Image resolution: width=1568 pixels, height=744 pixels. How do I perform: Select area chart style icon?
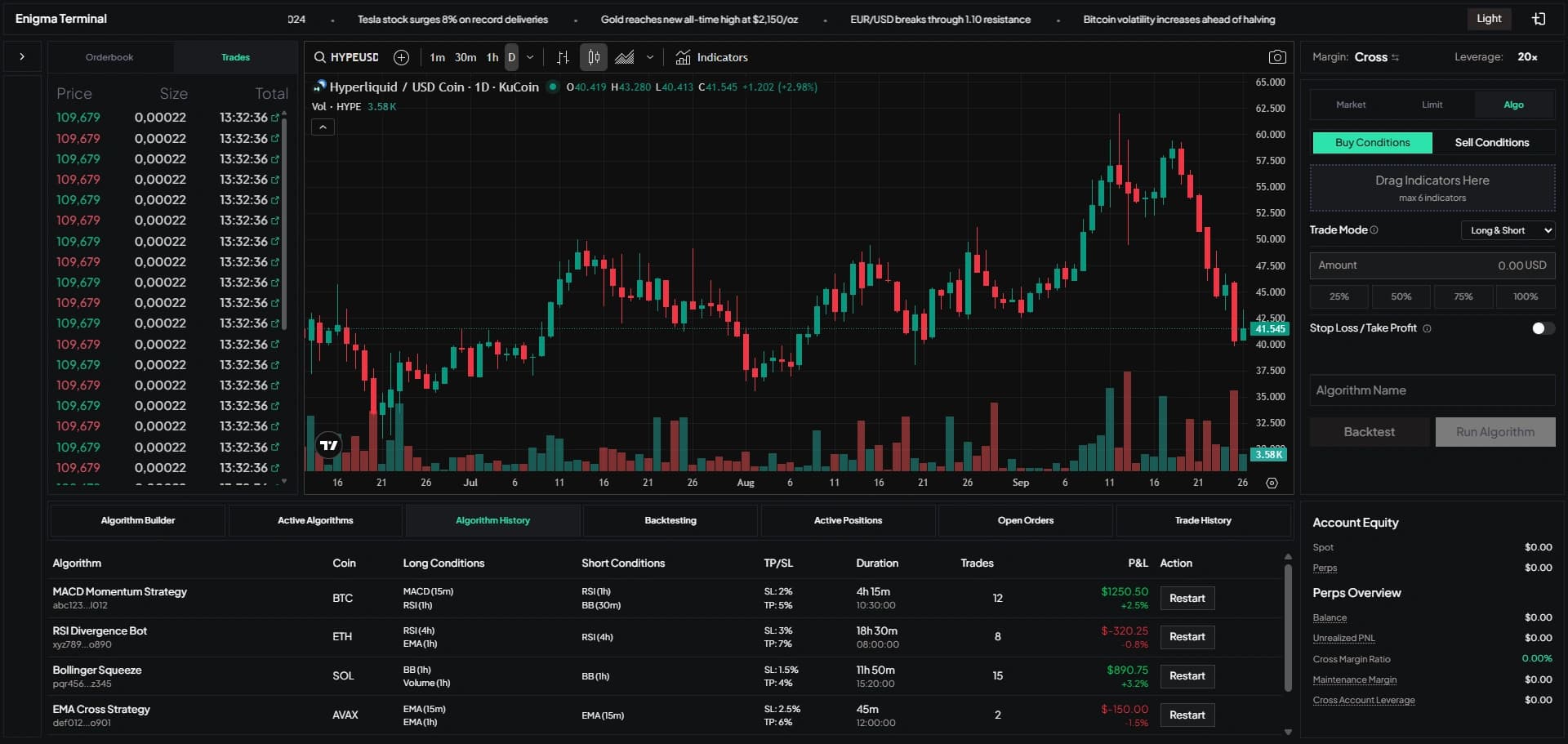tap(625, 57)
